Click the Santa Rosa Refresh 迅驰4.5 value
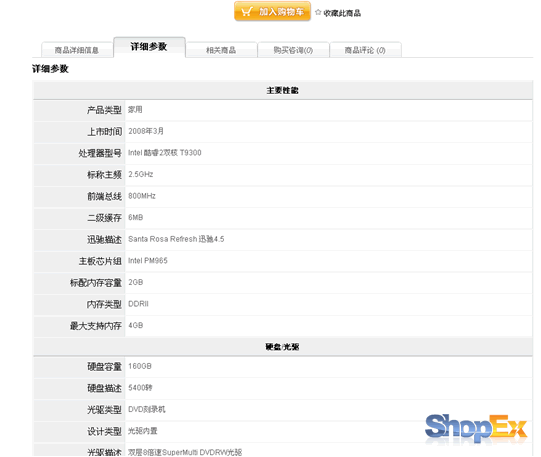This screenshot has width=541, height=457. (x=176, y=239)
